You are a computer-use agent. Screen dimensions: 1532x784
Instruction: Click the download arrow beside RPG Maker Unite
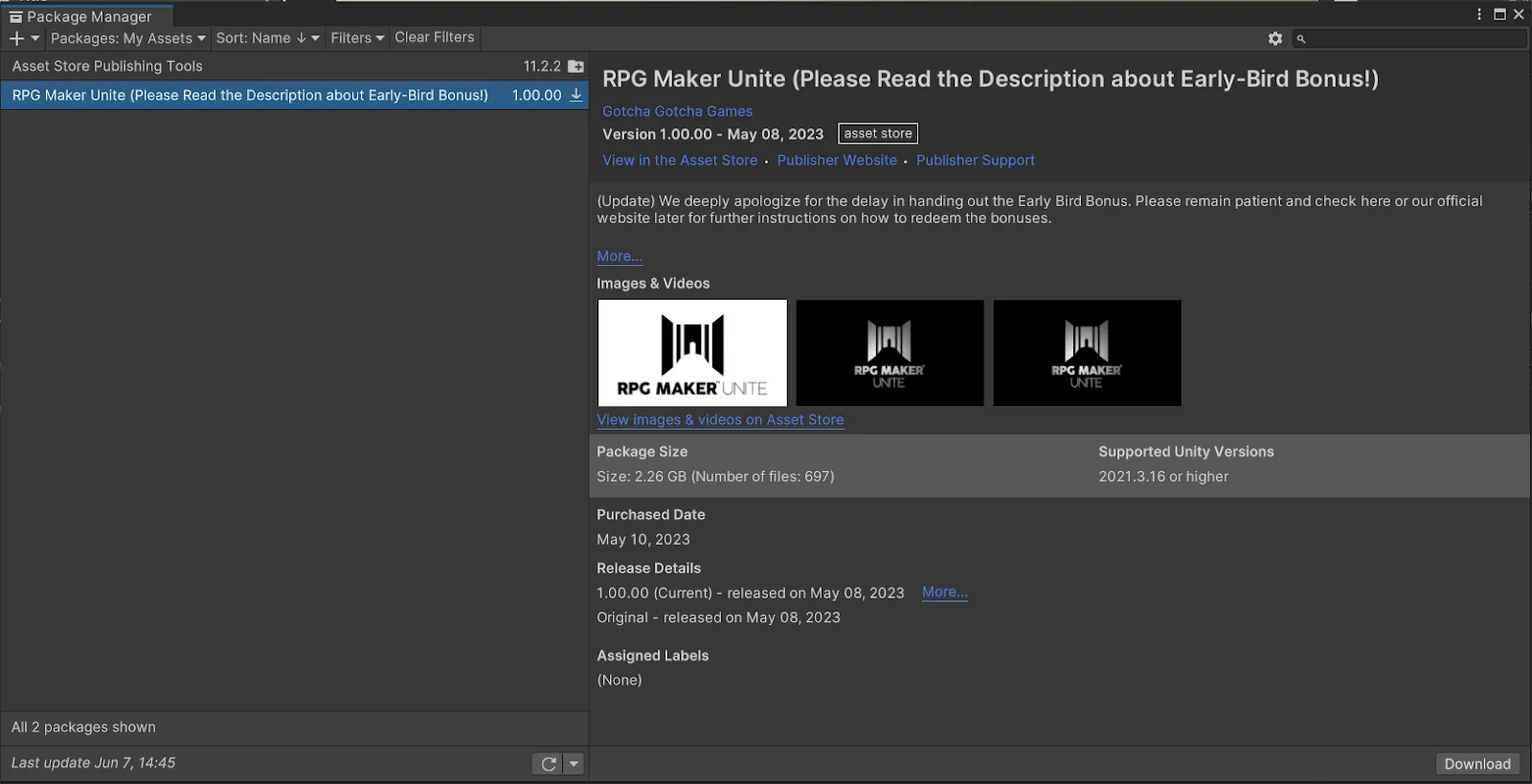[x=576, y=95]
